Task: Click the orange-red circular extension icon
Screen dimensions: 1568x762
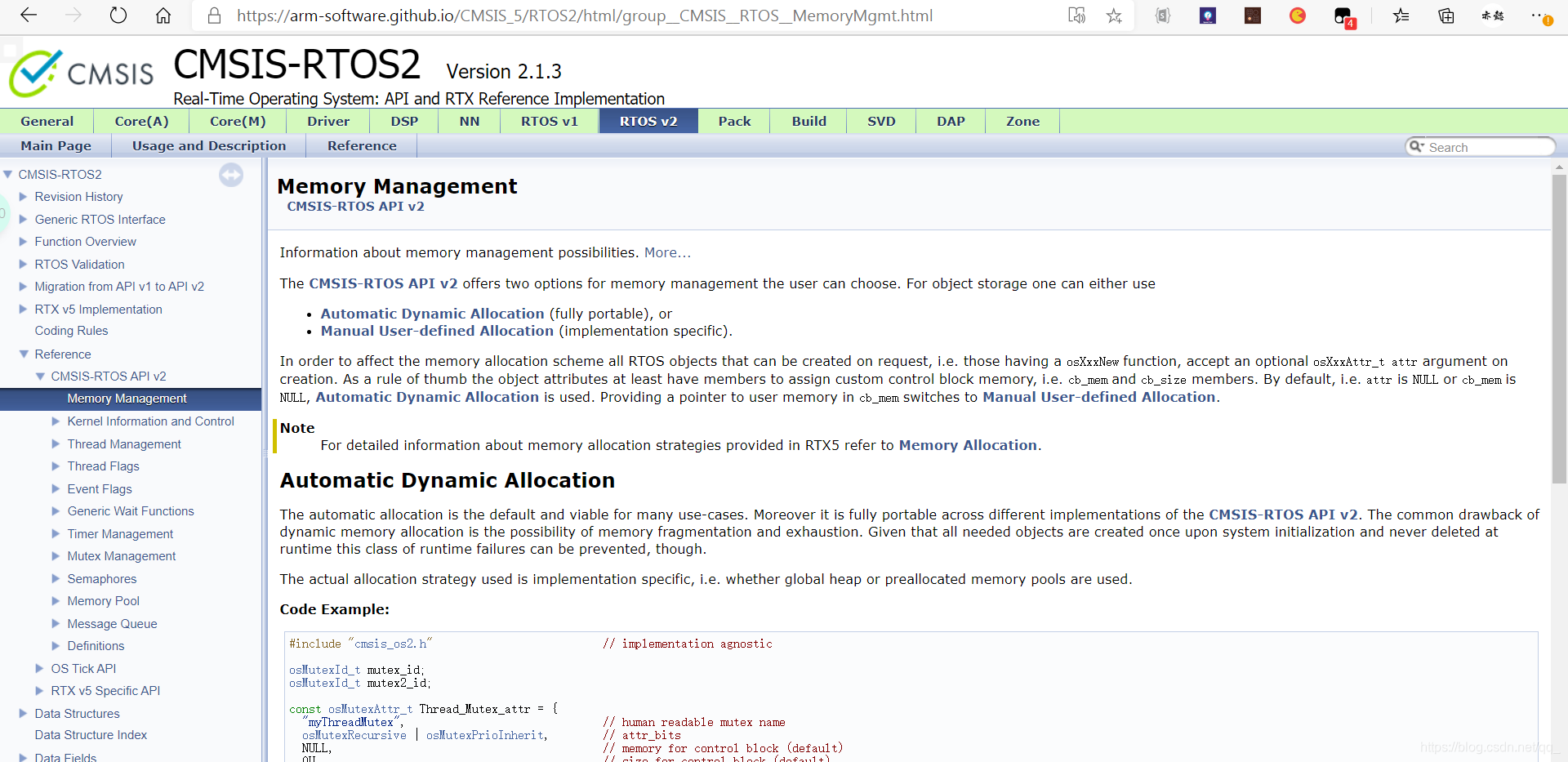Action: pos(1298,16)
